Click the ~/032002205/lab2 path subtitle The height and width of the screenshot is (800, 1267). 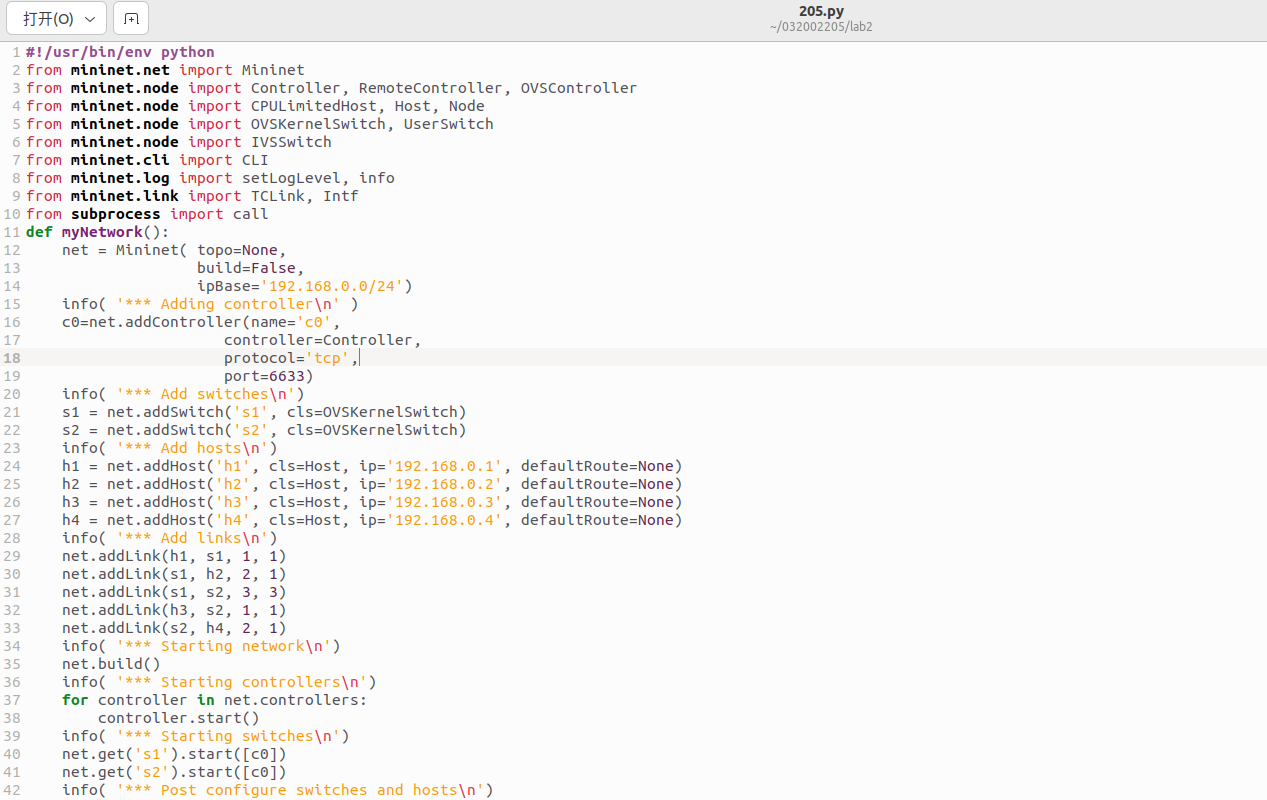[x=821, y=27]
